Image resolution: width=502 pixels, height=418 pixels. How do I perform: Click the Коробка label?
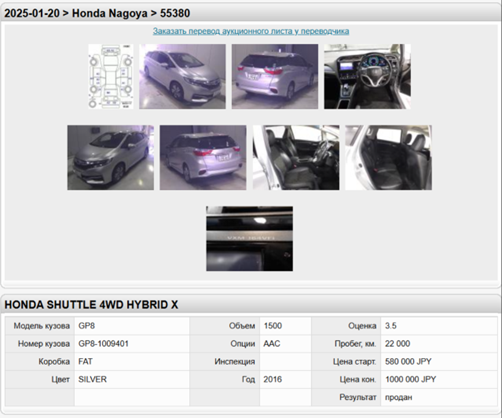coord(54,362)
